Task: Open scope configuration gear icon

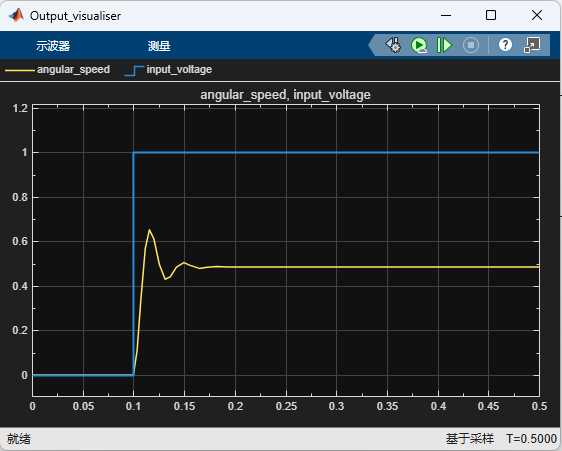Action: pyautogui.click(x=393, y=45)
